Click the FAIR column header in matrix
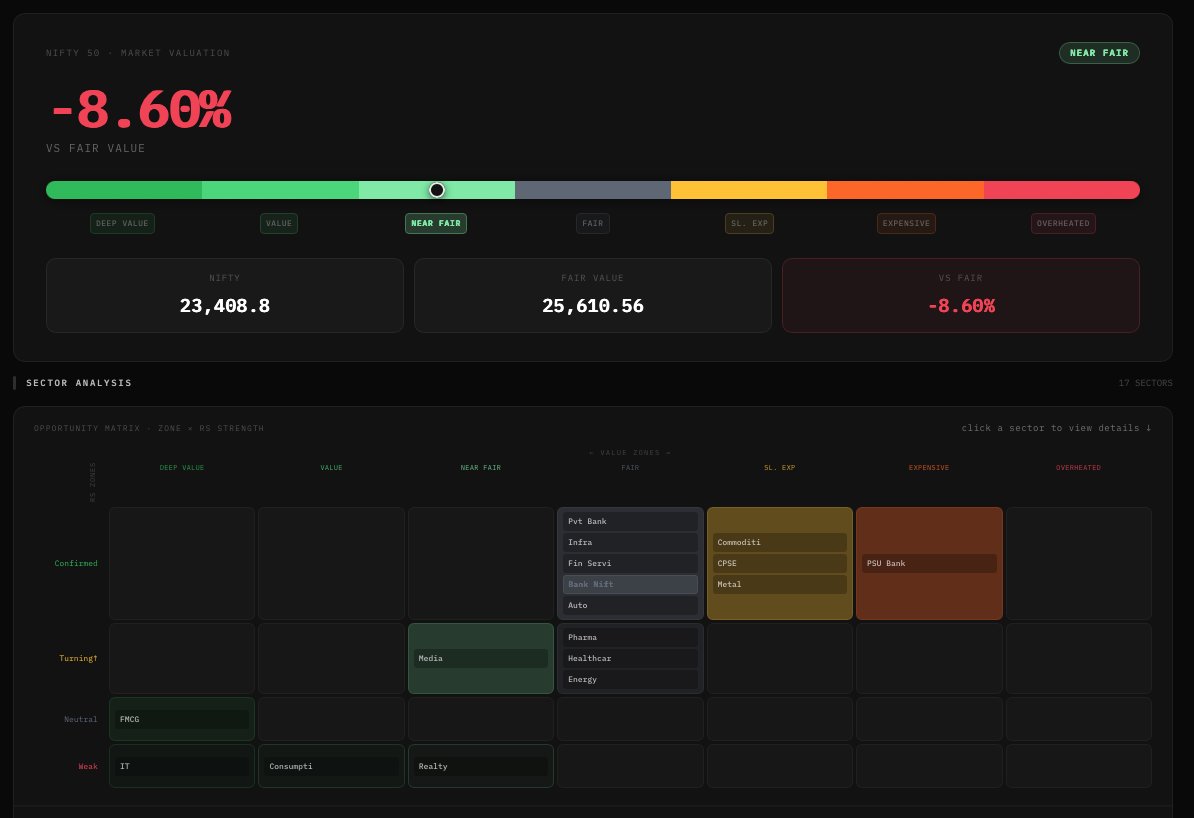 click(630, 468)
